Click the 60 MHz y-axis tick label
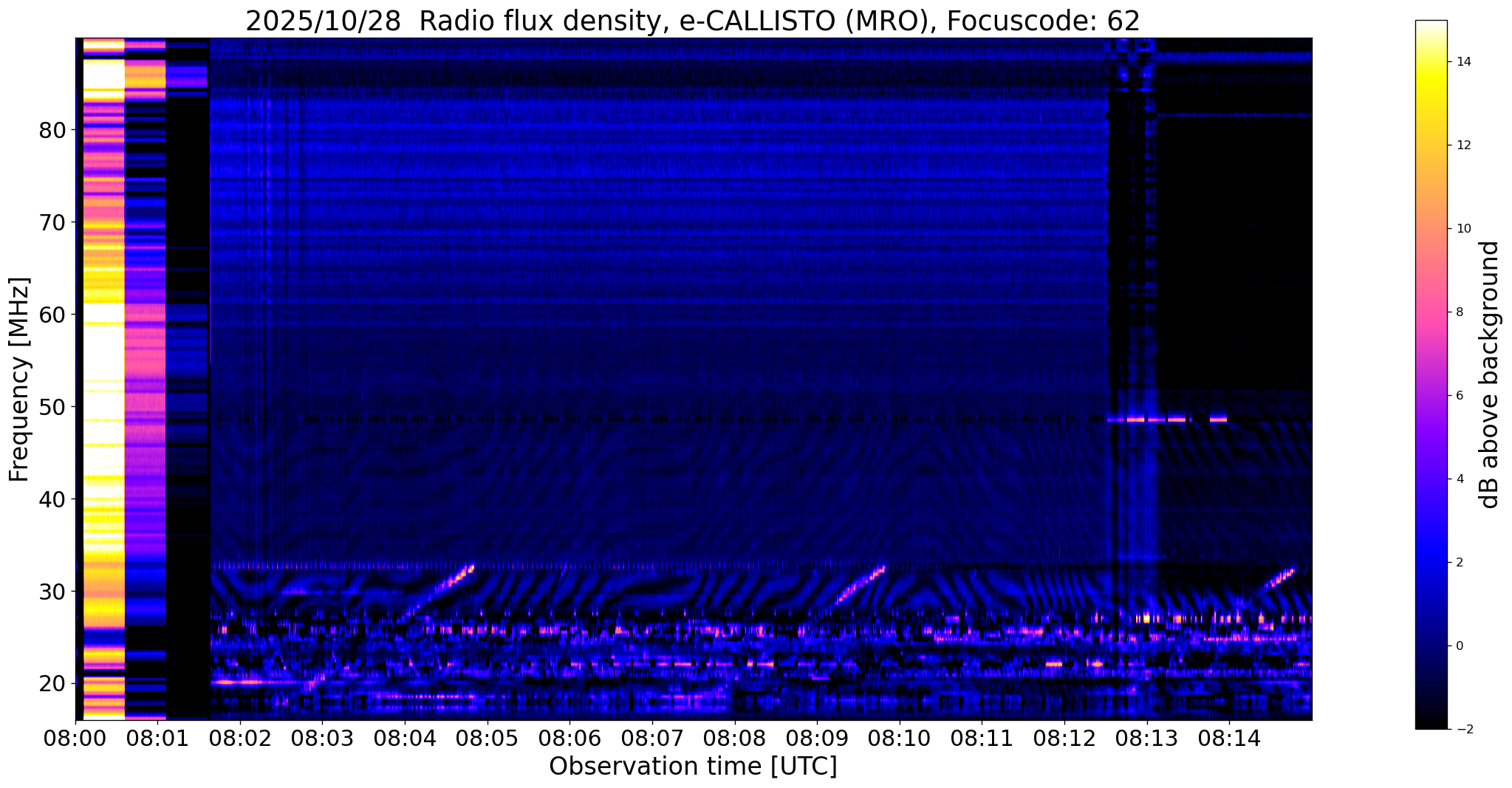This screenshot has width=1512, height=788. point(52,315)
